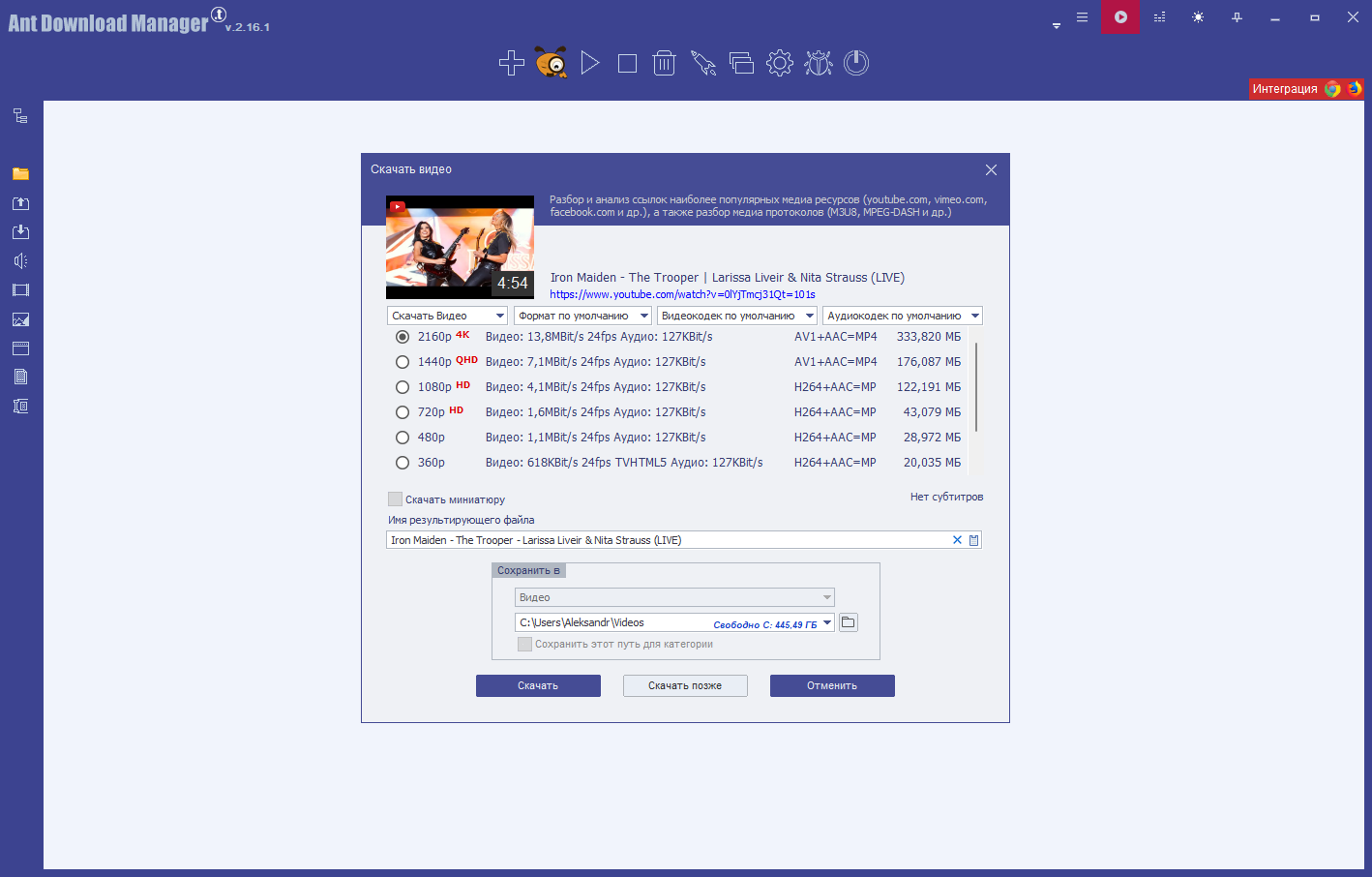The width and height of the screenshot is (1372, 877).
Task: Select the archive window sidebar category
Action: pos(20,348)
